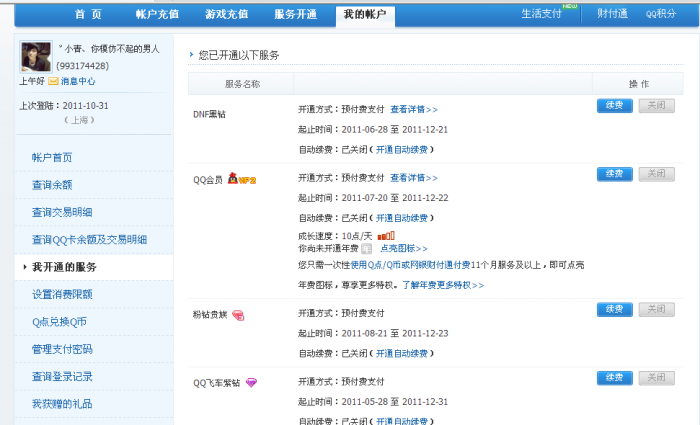Click the last login date 2011-10-31
This screenshot has width=700, height=425.
coord(85,106)
